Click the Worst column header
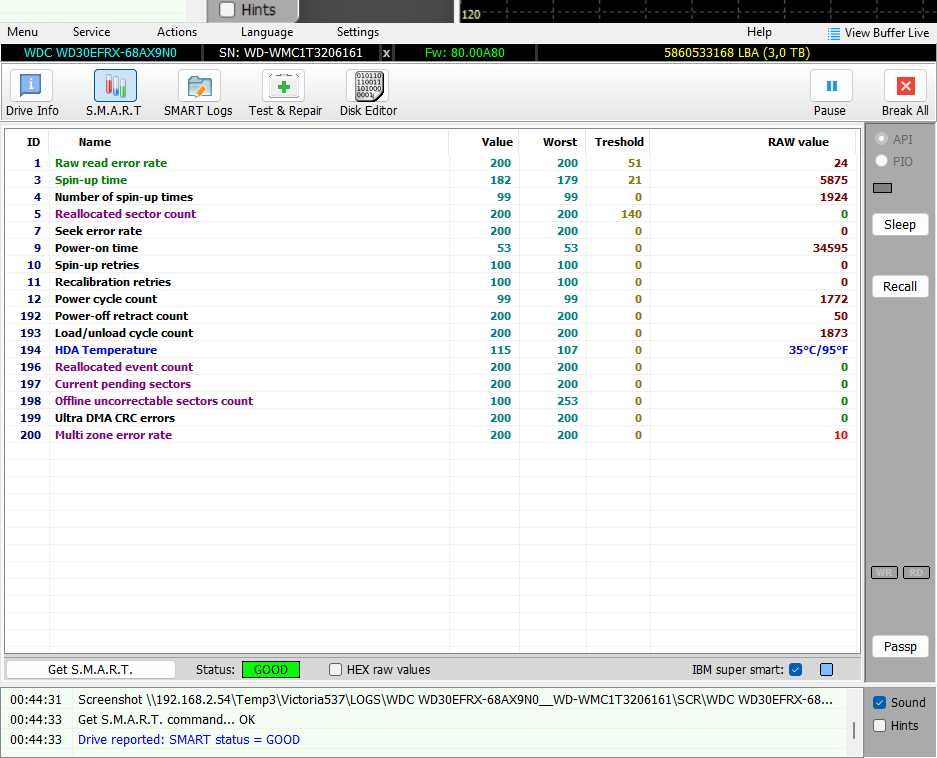 (560, 142)
